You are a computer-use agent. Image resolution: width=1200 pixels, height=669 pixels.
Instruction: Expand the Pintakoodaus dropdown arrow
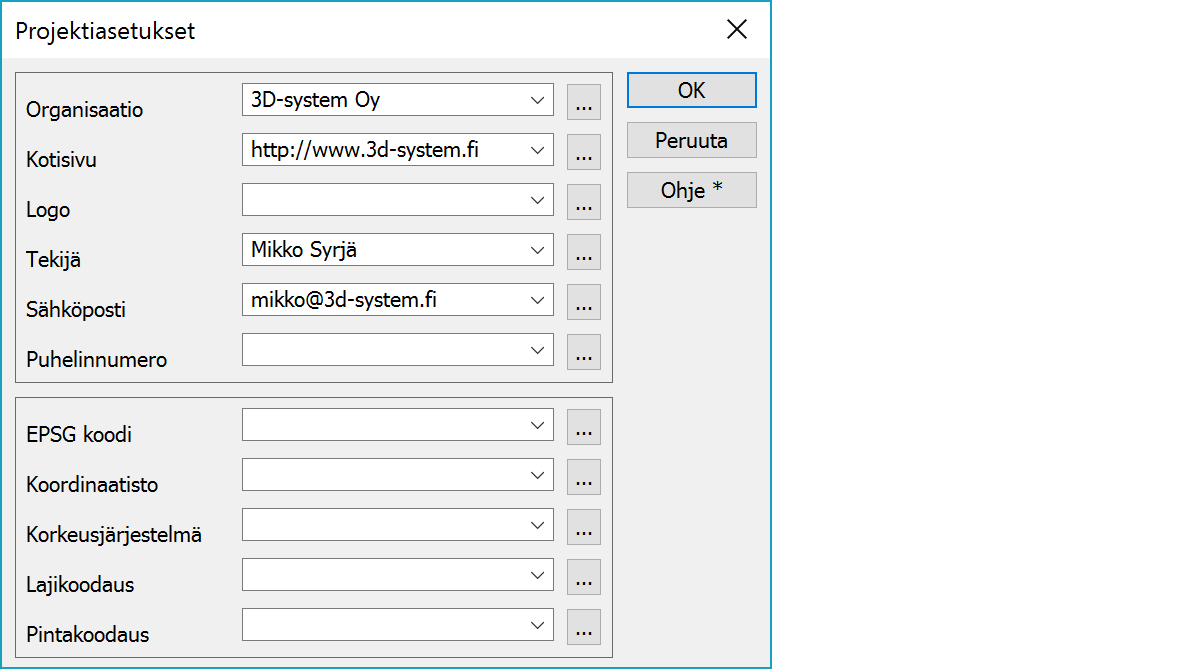(x=538, y=625)
